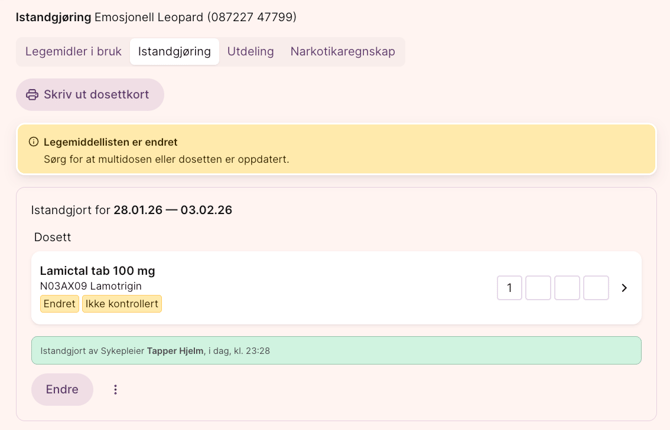Click the Legemiddellisten er endret warning heading

coord(110,142)
